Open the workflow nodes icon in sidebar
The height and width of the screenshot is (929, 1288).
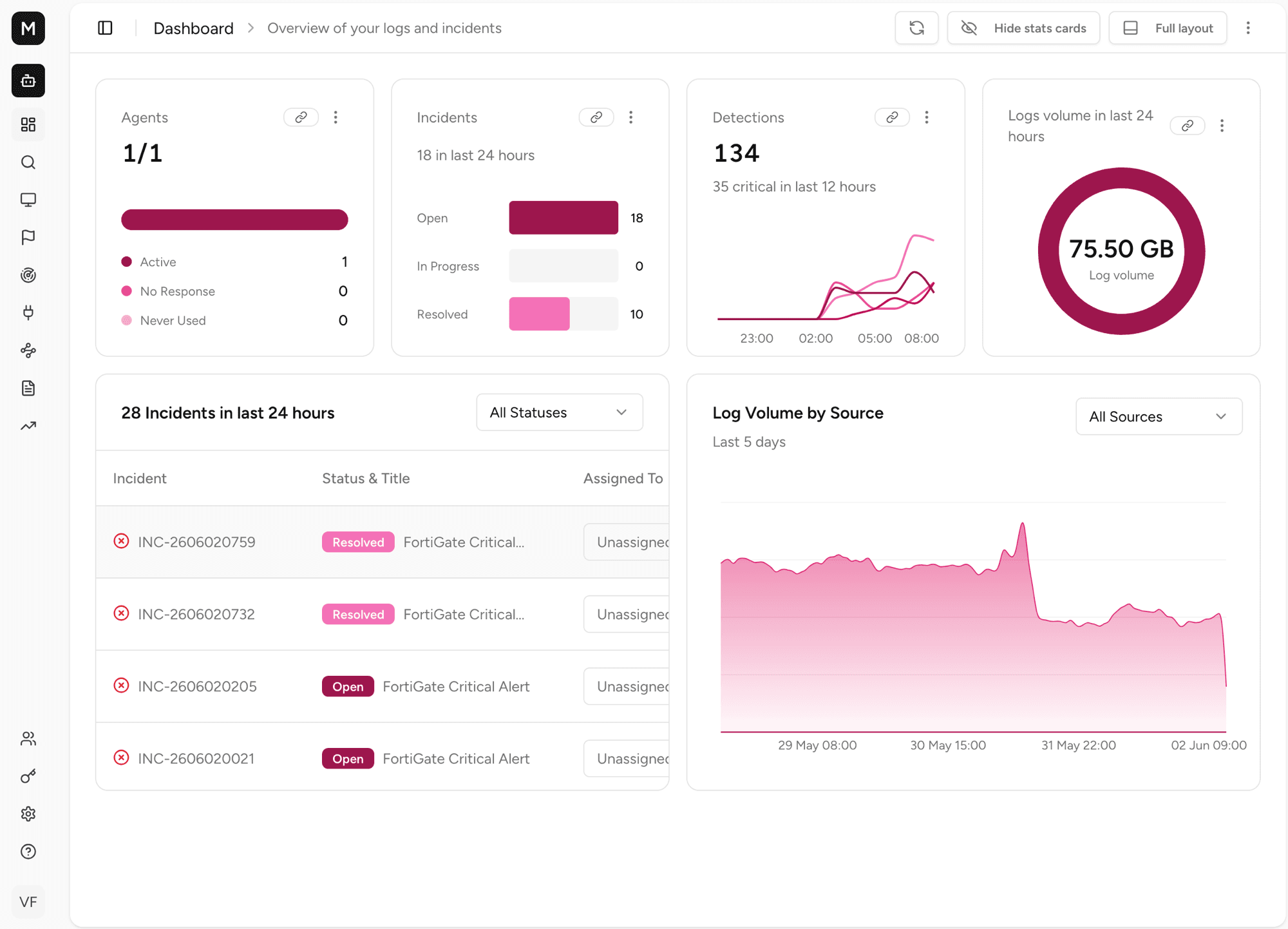28,350
